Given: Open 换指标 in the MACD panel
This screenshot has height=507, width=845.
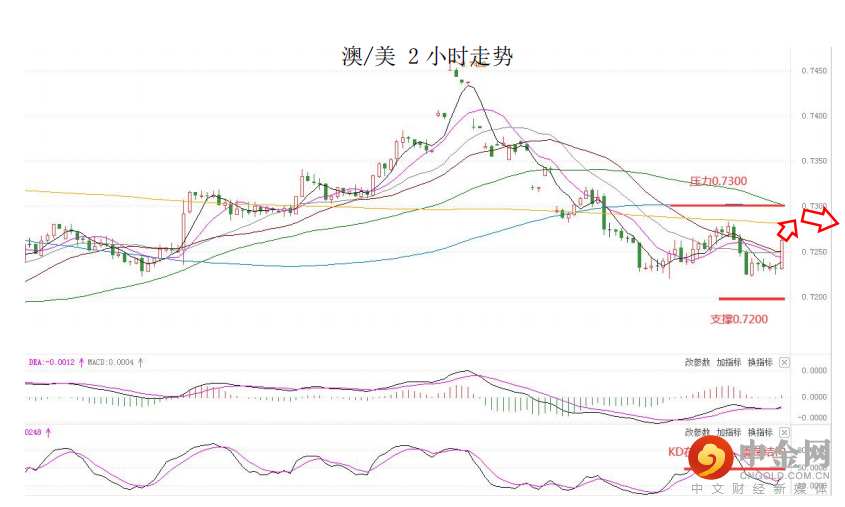Looking at the screenshot, I should tap(759, 361).
